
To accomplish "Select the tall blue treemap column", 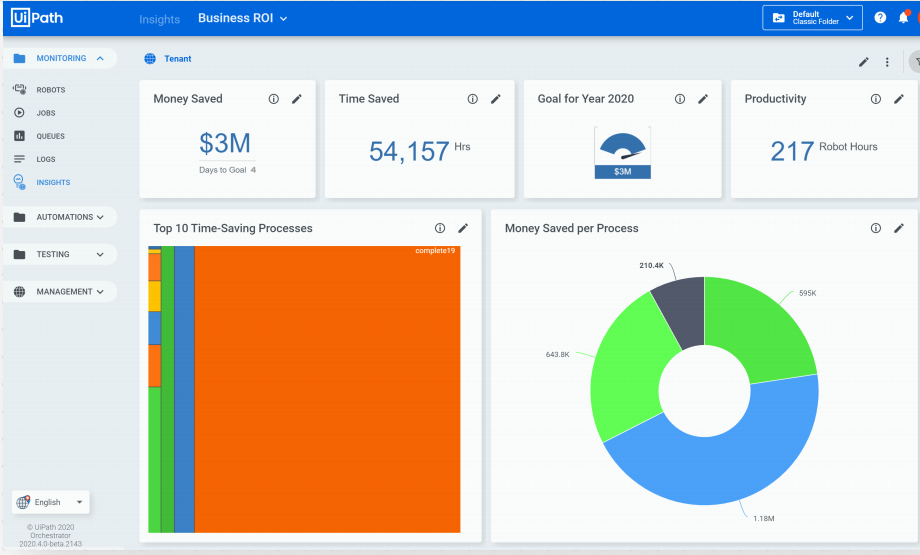I will pyautogui.click(x=184, y=390).
